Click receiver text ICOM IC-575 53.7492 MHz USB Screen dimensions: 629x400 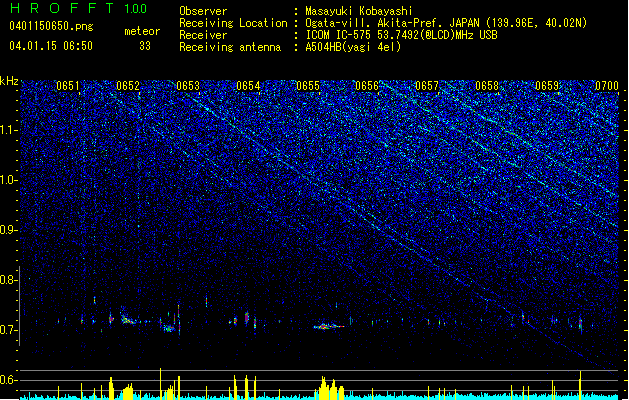tap(401, 35)
